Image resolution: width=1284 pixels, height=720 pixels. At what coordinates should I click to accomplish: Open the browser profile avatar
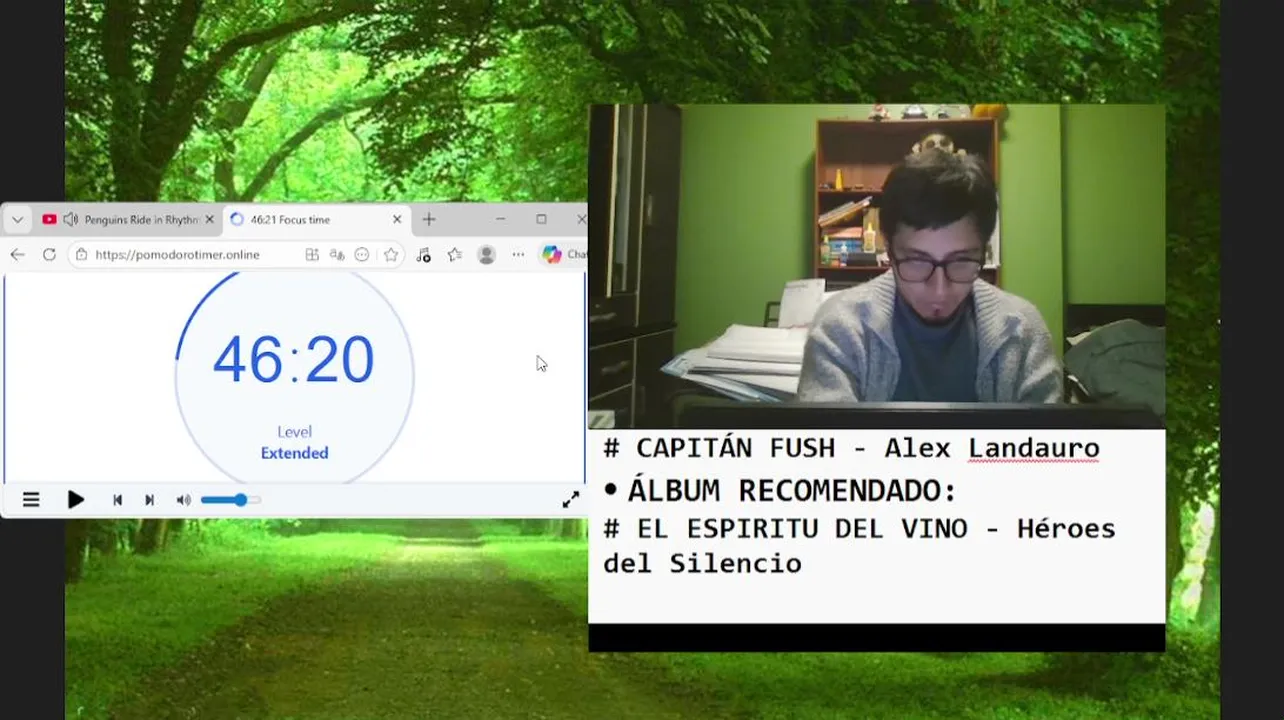[x=487, y=255]
